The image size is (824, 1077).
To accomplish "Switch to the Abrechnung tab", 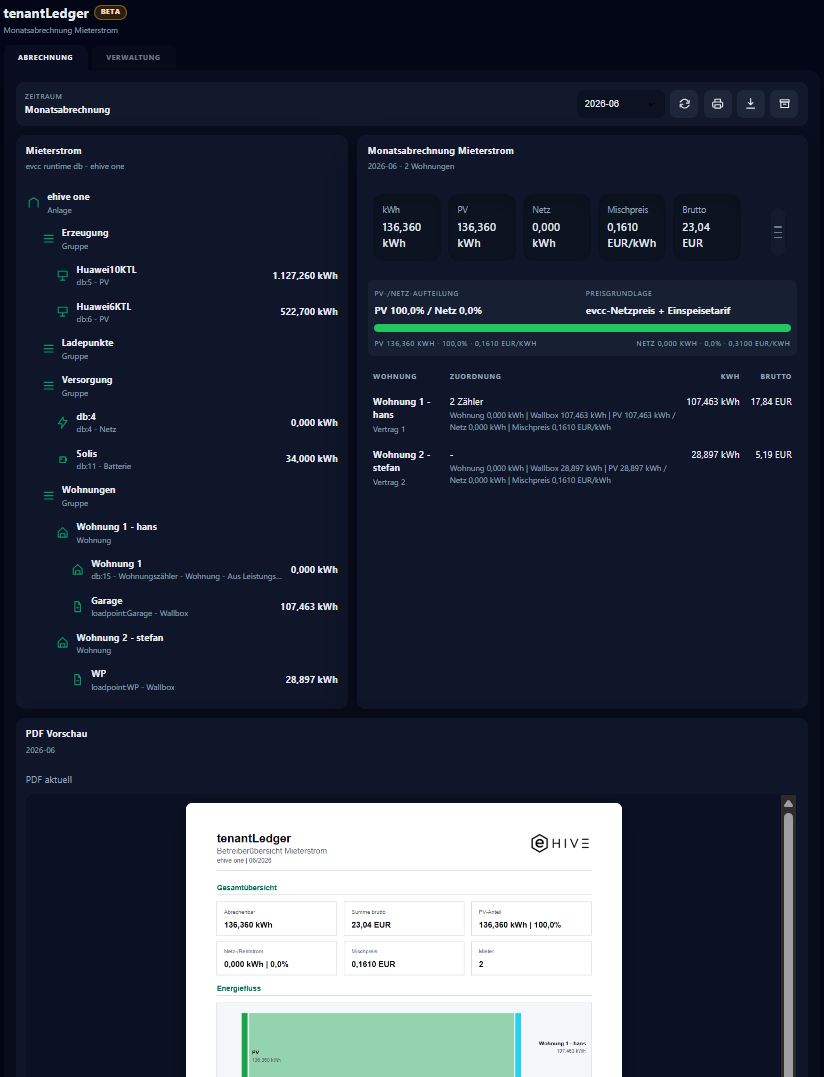I will (45, 58).
